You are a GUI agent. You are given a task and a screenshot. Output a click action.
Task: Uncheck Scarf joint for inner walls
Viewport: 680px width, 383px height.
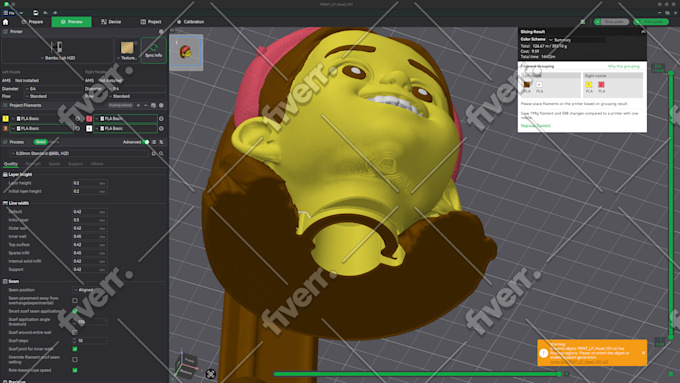[75, 349]
